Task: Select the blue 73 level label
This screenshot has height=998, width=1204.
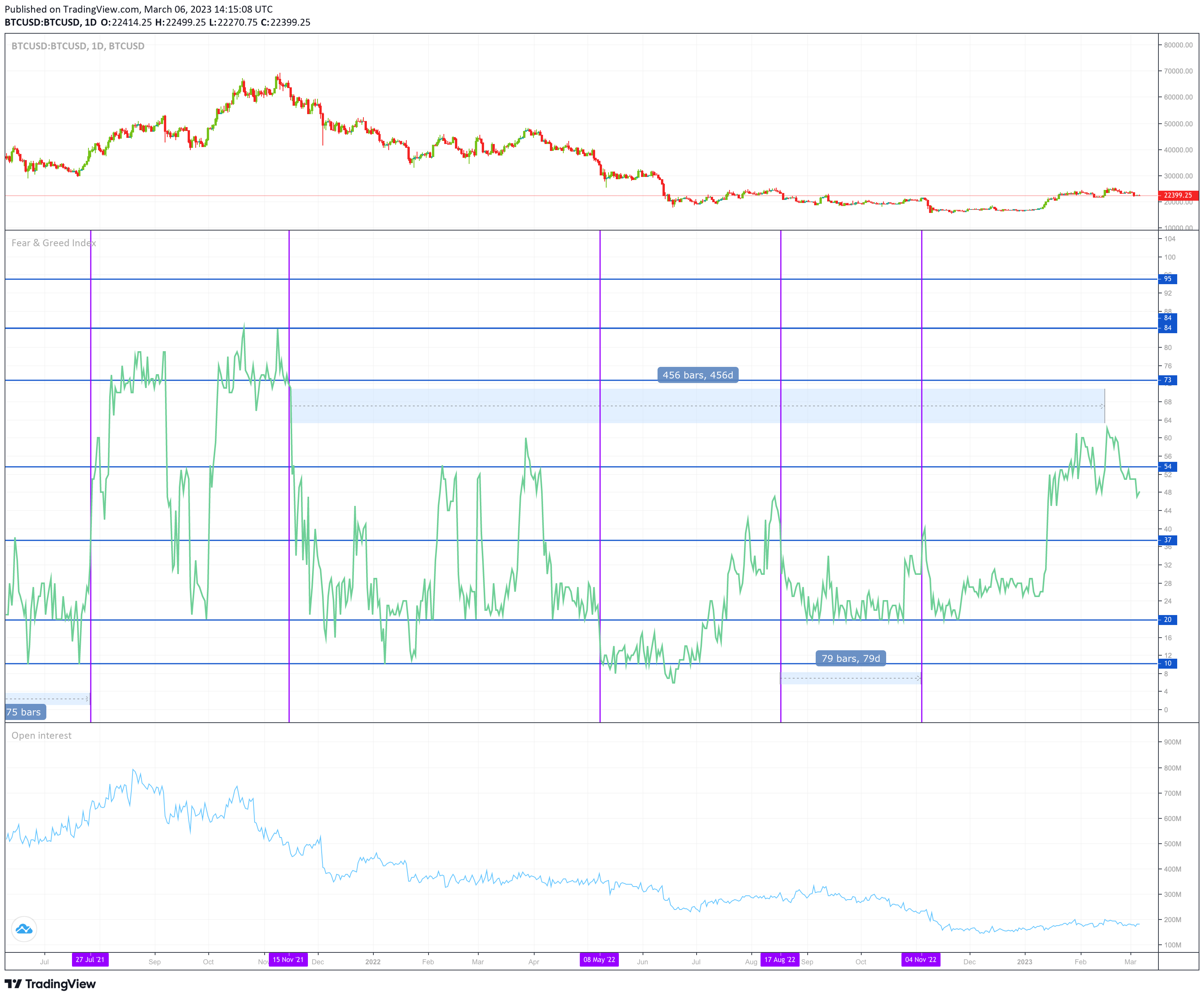Action: coord(1168,380)
